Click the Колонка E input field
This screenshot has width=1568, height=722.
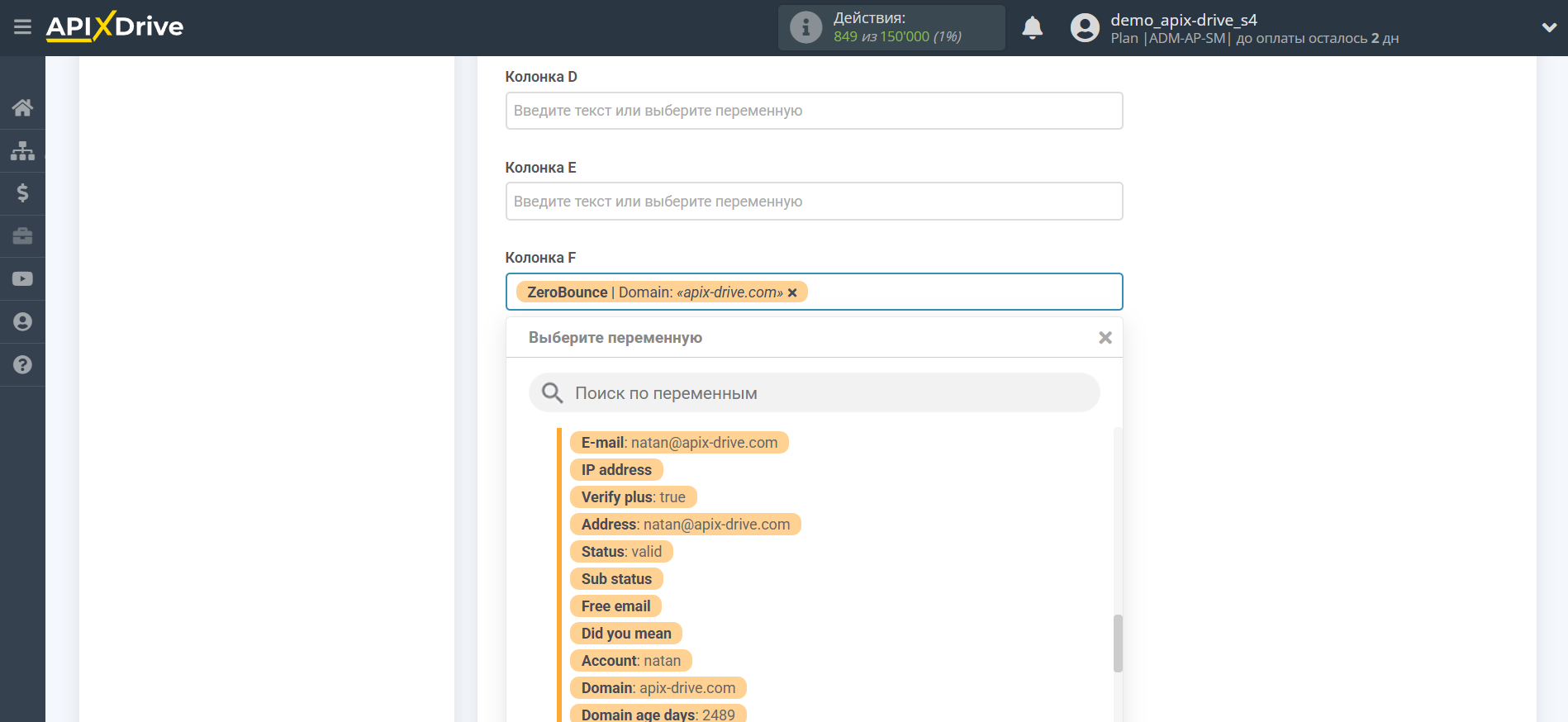814,202
